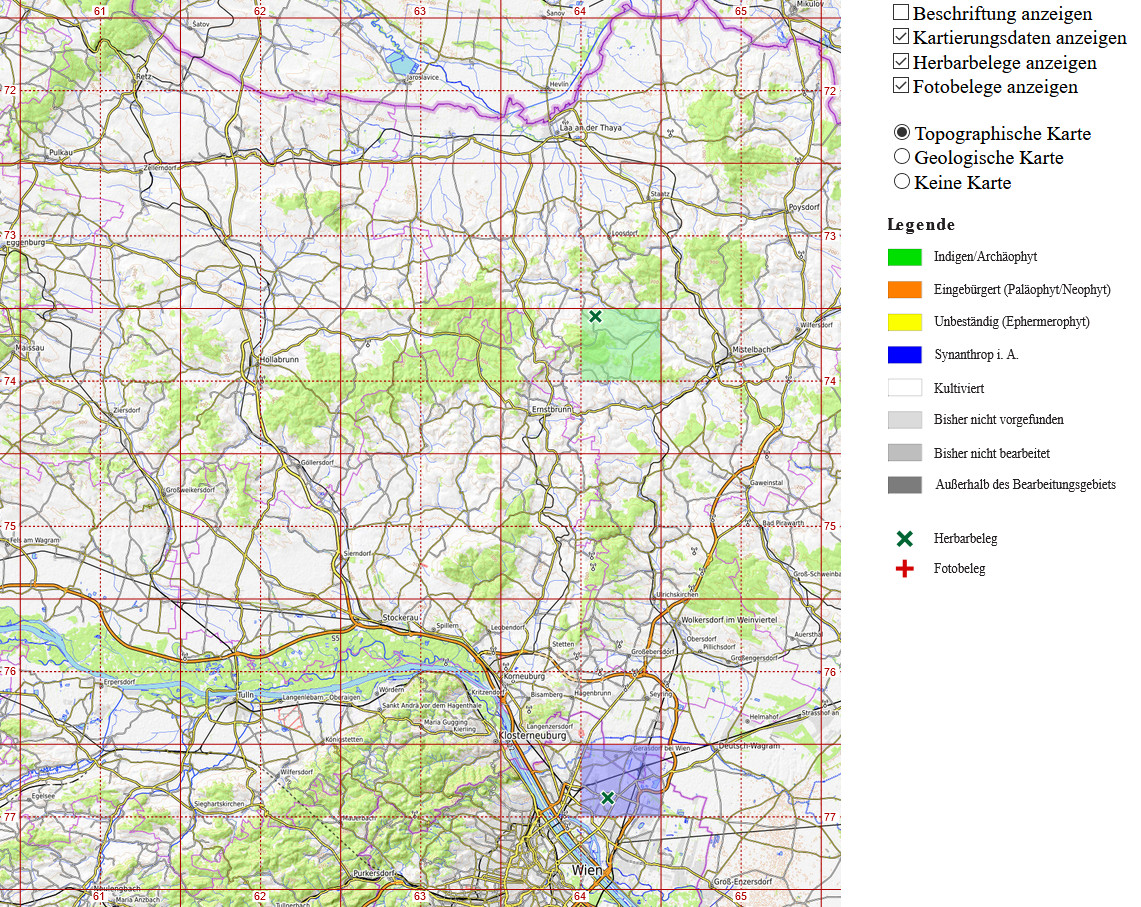Viewport: 1141px width, 907px height.
Task: Select the Topographische Karte radio button
Action: 902,133
